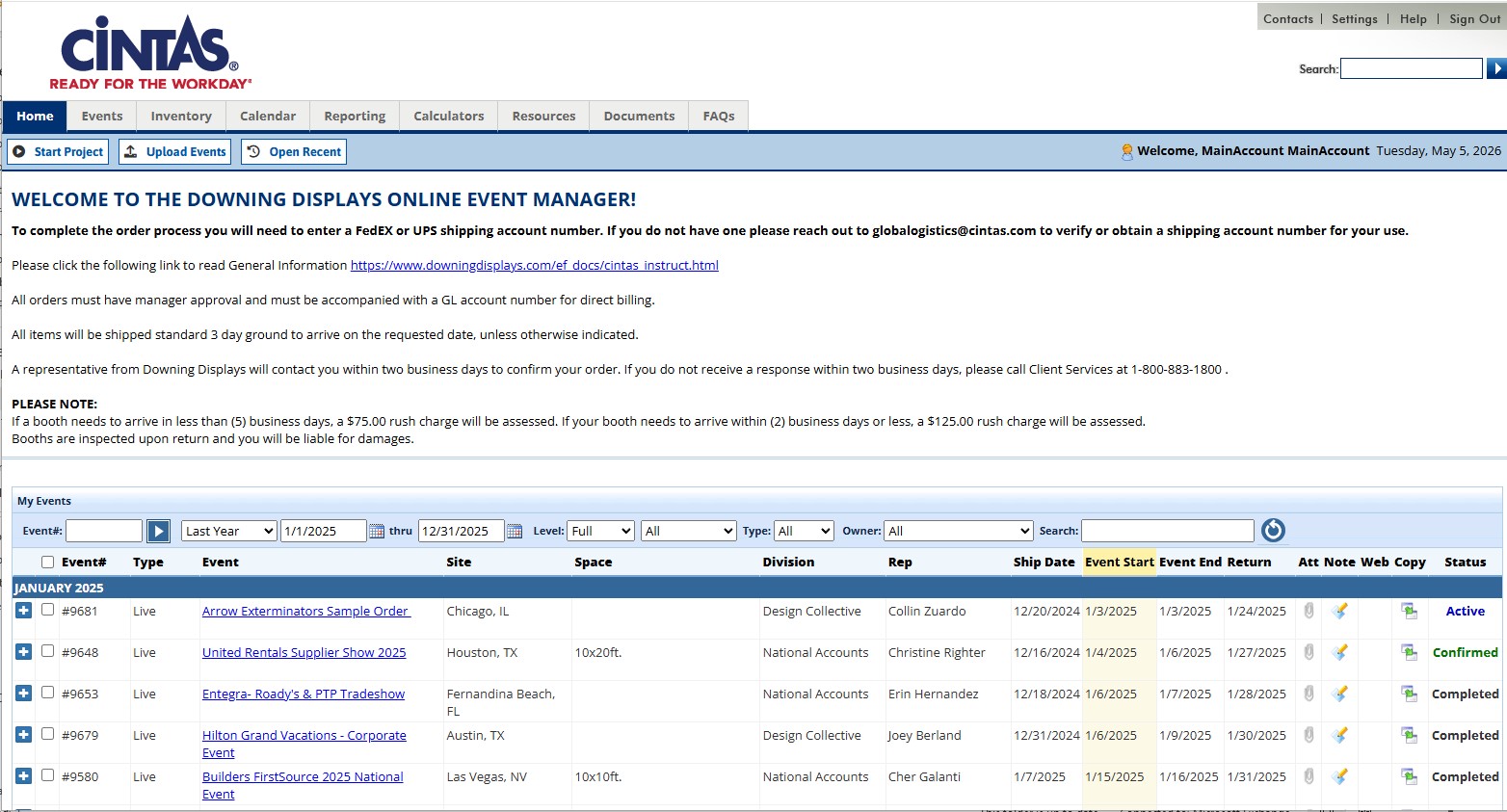Click the Cintas logo
Viewport: 1507px width, 812px height.
[149, 52]
